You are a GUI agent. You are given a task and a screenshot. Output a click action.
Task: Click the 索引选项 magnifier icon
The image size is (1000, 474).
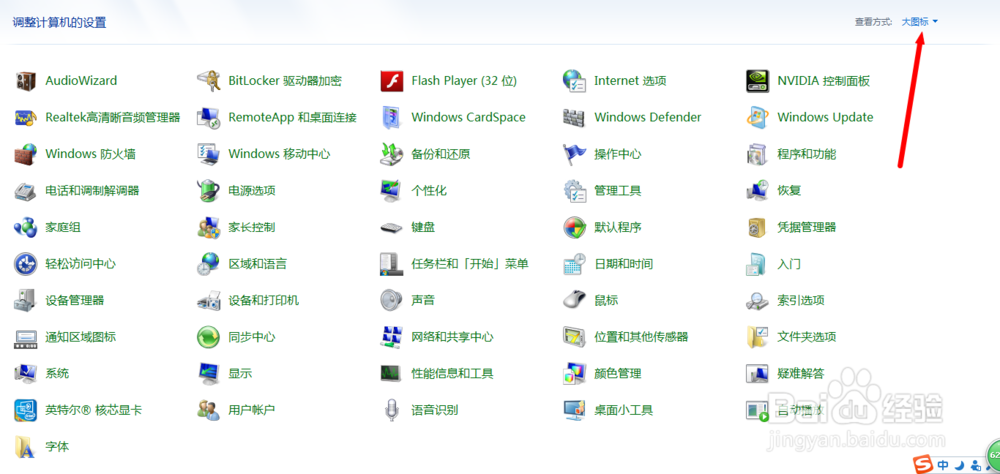pos(758,300)
